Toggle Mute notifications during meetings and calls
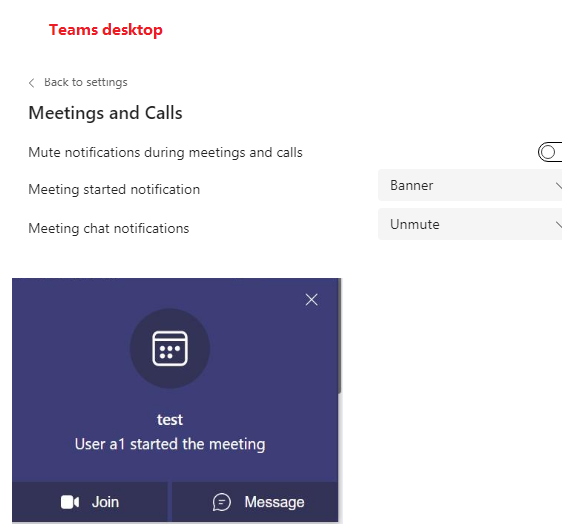575x526 pixels. click(x=550, y=152)
